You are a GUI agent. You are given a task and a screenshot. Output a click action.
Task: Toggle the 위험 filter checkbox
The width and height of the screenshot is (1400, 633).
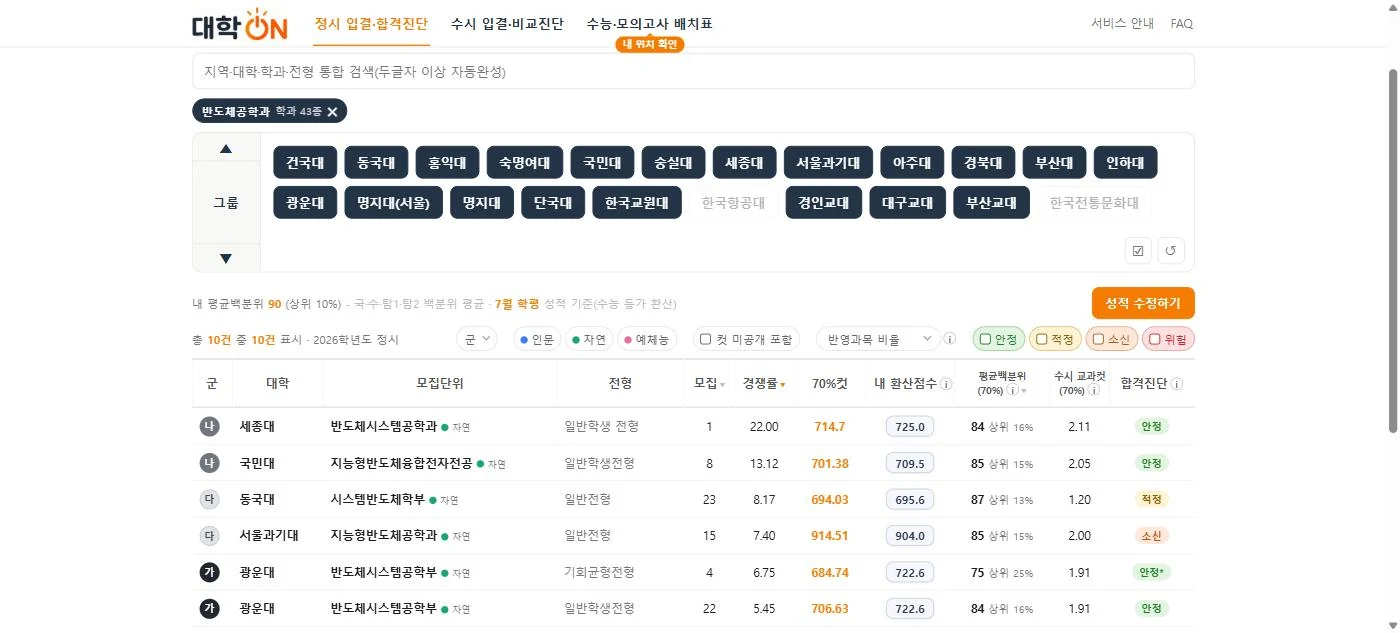[x=1155, y=339]
